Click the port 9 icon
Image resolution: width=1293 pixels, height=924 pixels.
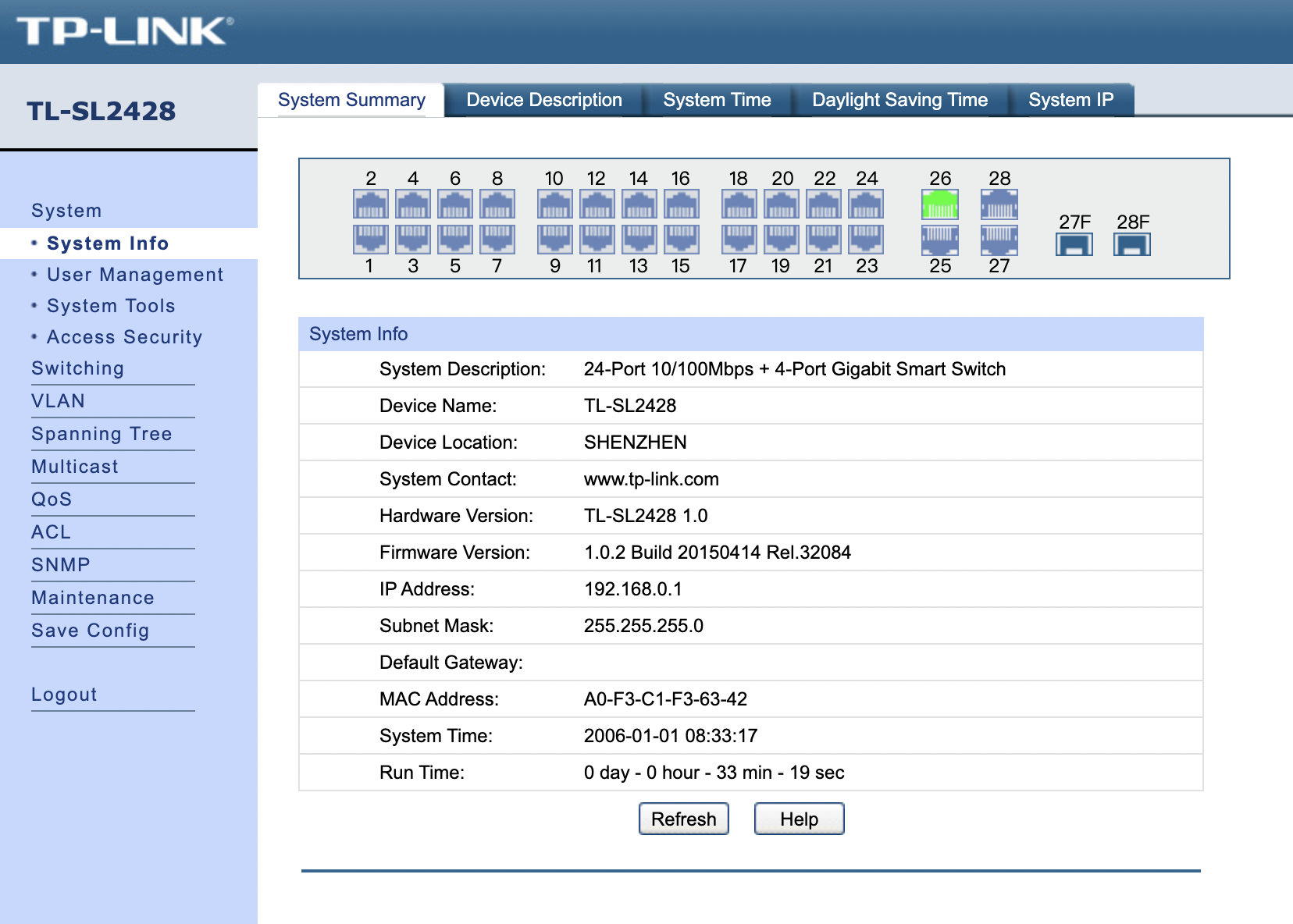[x=555, y=239]
